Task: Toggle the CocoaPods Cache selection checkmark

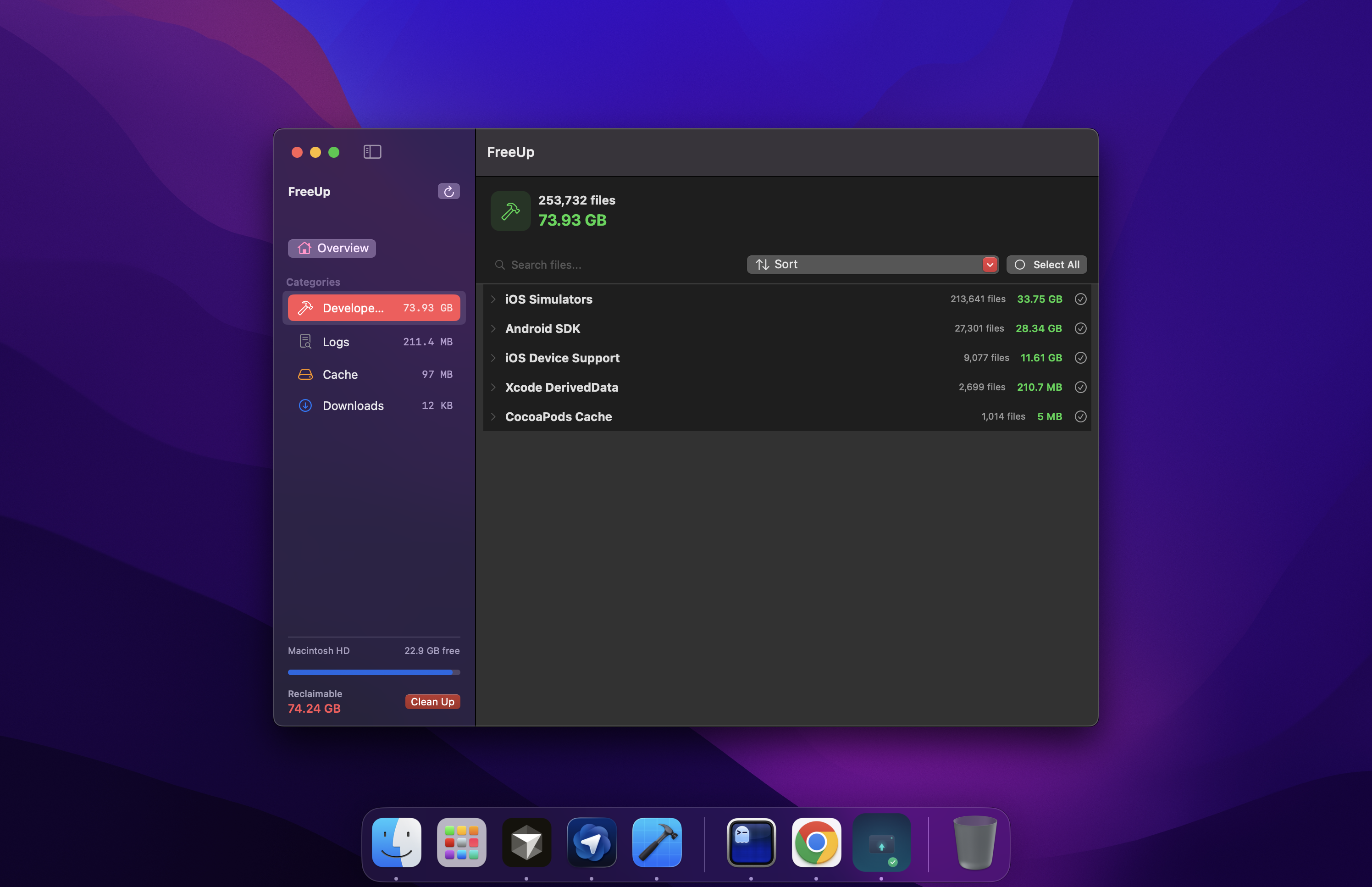Action: [1080, 416]
